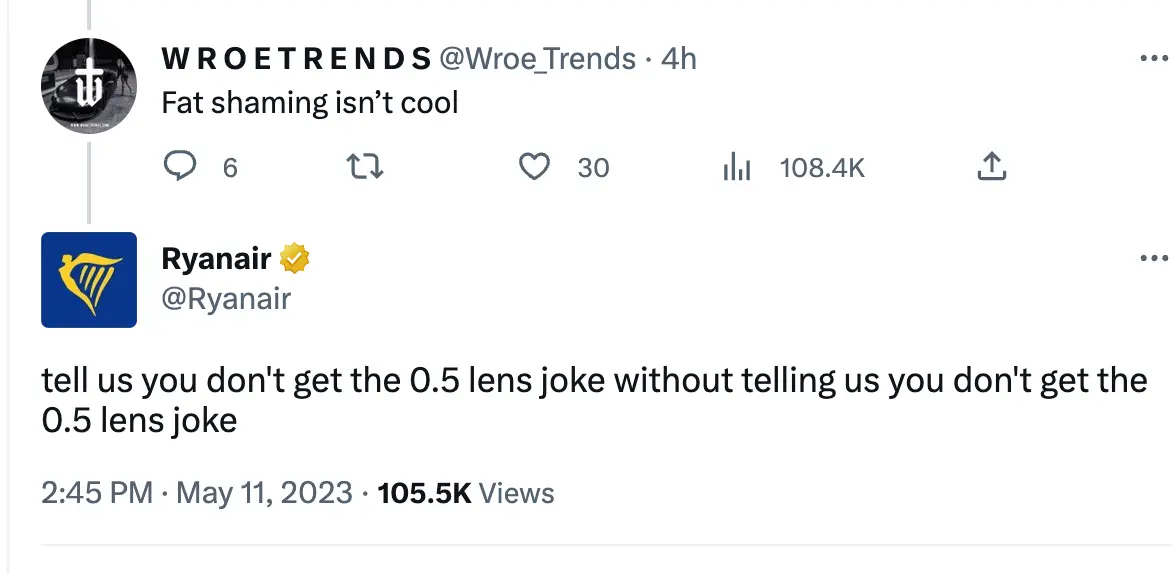Open the WROETRENDS profile avatar
The image size is (1174, 574).
pos(88,87)
